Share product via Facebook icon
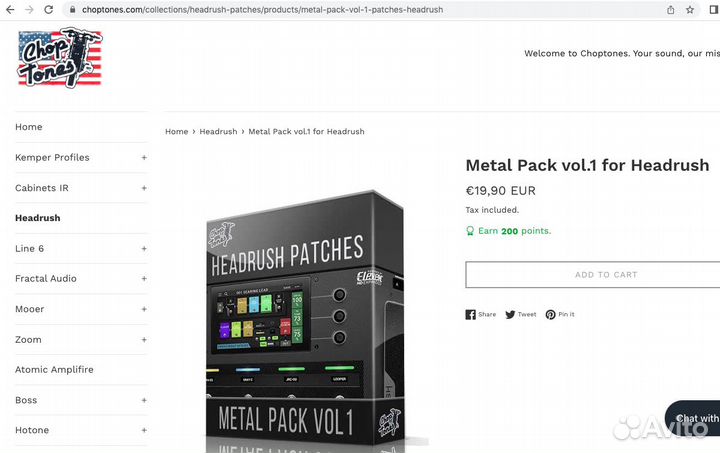The height and width of the screenshot is (453, 720). (470, 314)
